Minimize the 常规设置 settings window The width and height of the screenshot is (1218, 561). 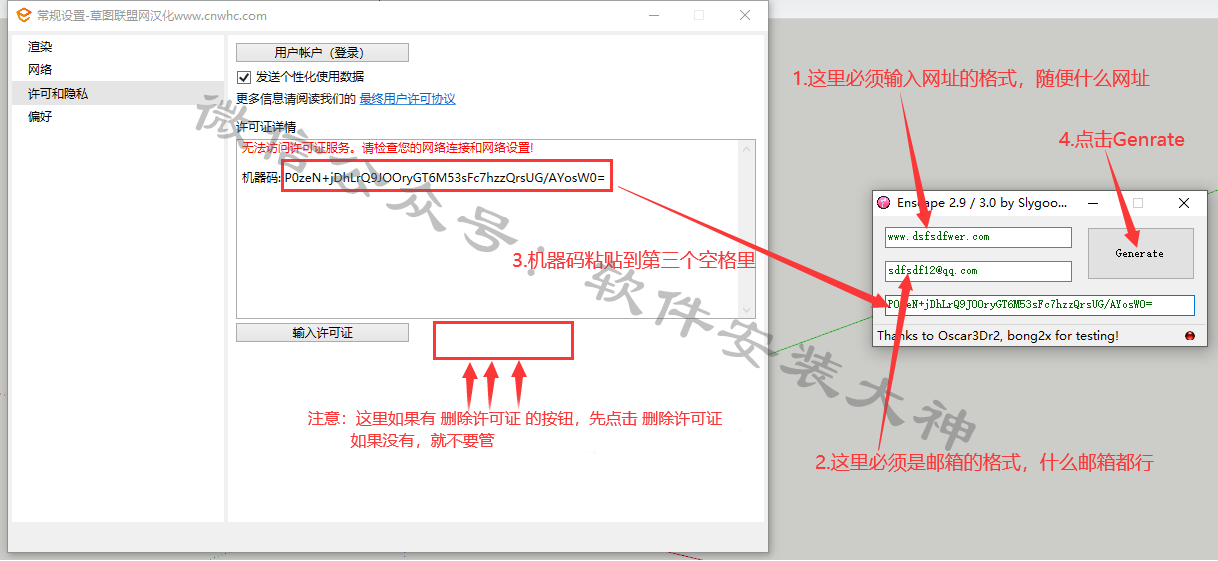tap(653, 15)
